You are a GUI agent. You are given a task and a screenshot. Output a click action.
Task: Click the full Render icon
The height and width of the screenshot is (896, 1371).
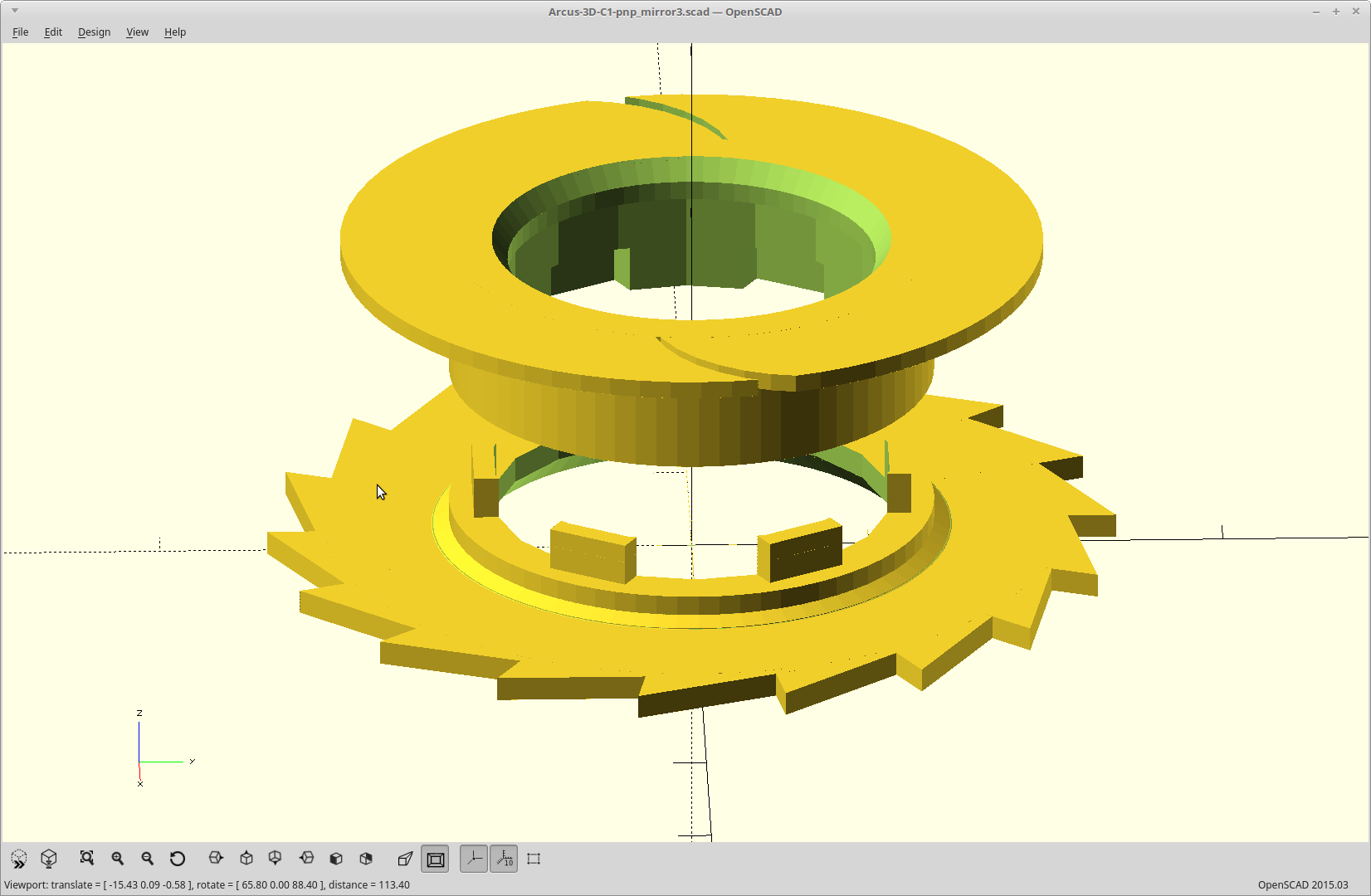49,859
